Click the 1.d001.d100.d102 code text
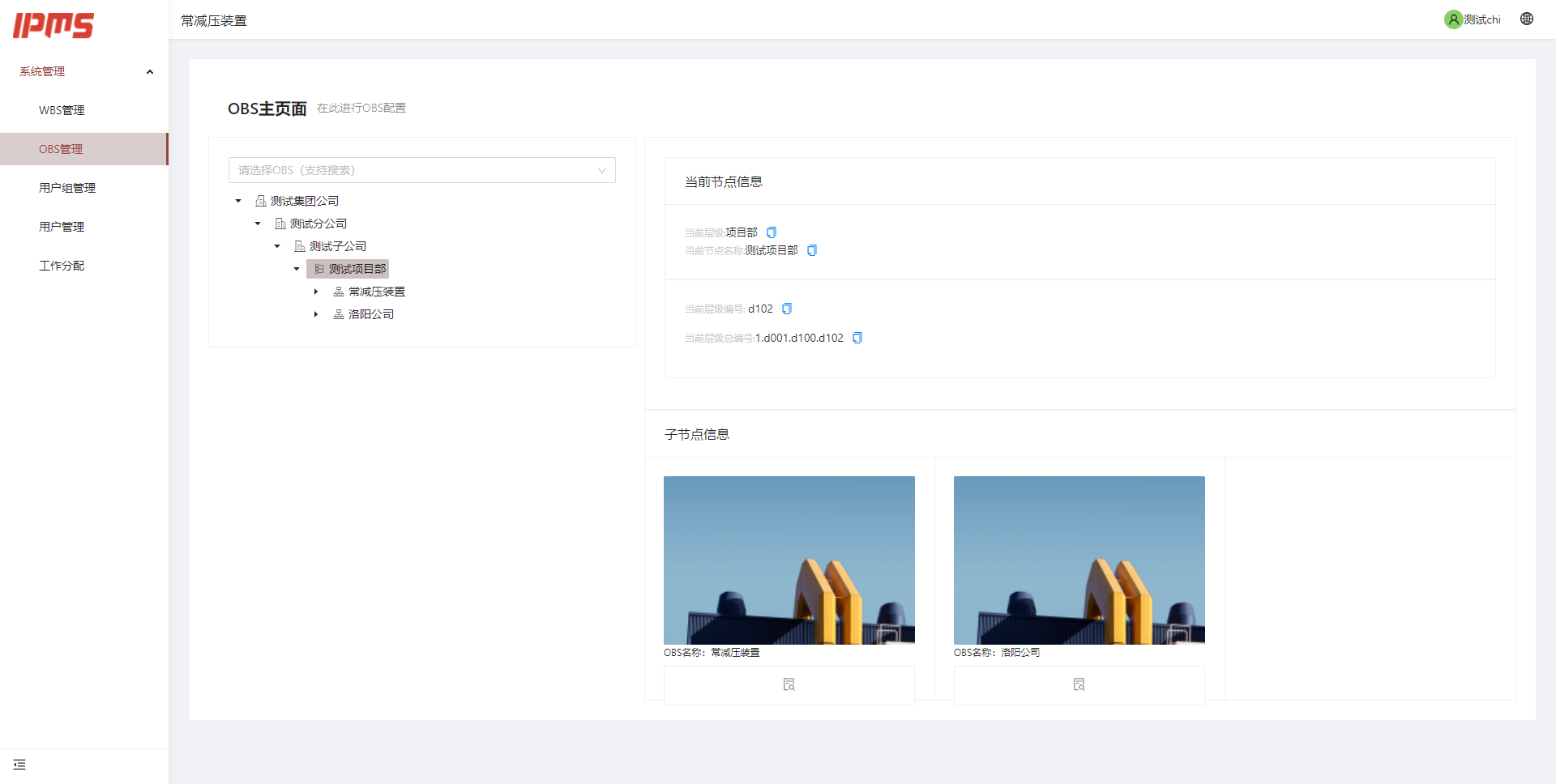The image size is (1556, 784). tap(800, 338)
